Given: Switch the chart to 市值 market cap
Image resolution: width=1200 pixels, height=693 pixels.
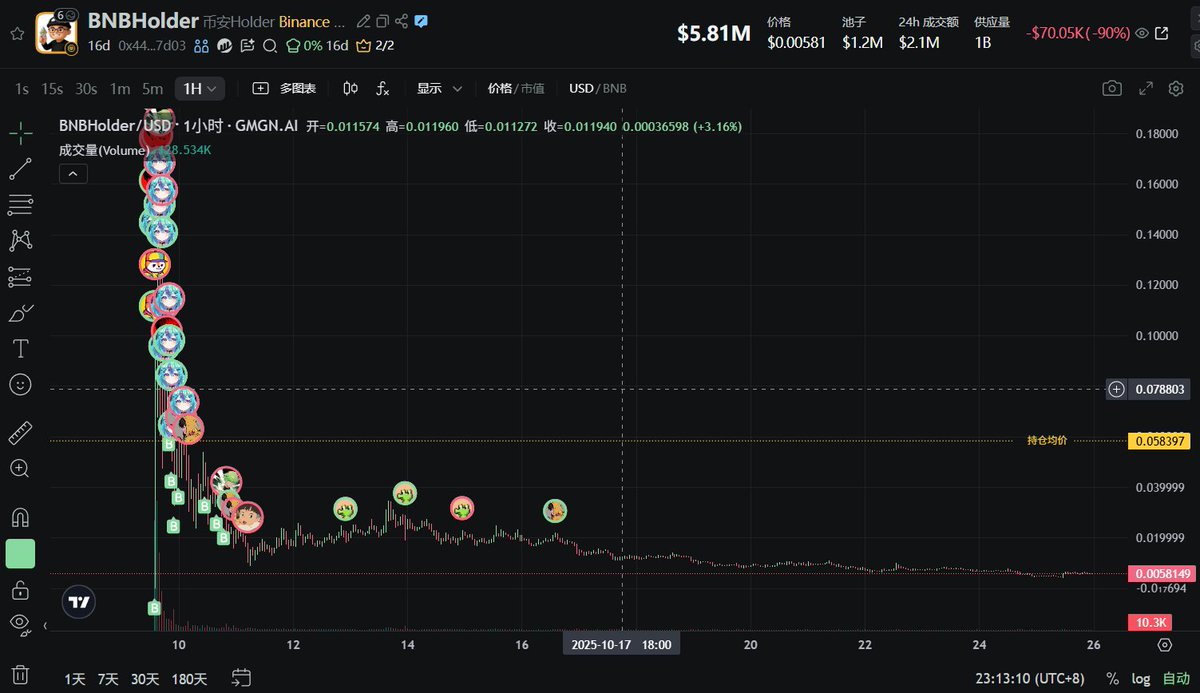Looking at the screenshot, I should [x=532, y=89].
